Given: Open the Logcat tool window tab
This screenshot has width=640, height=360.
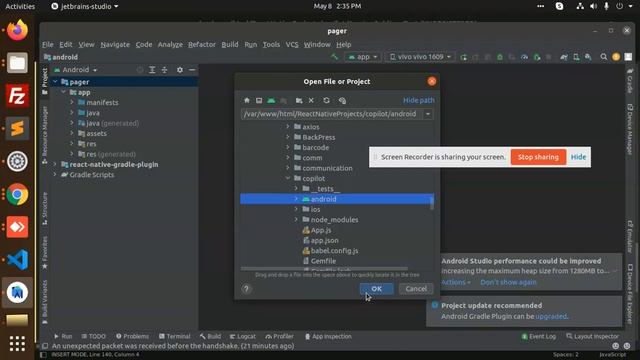Looking at the screenshot, I should (242, 336).
